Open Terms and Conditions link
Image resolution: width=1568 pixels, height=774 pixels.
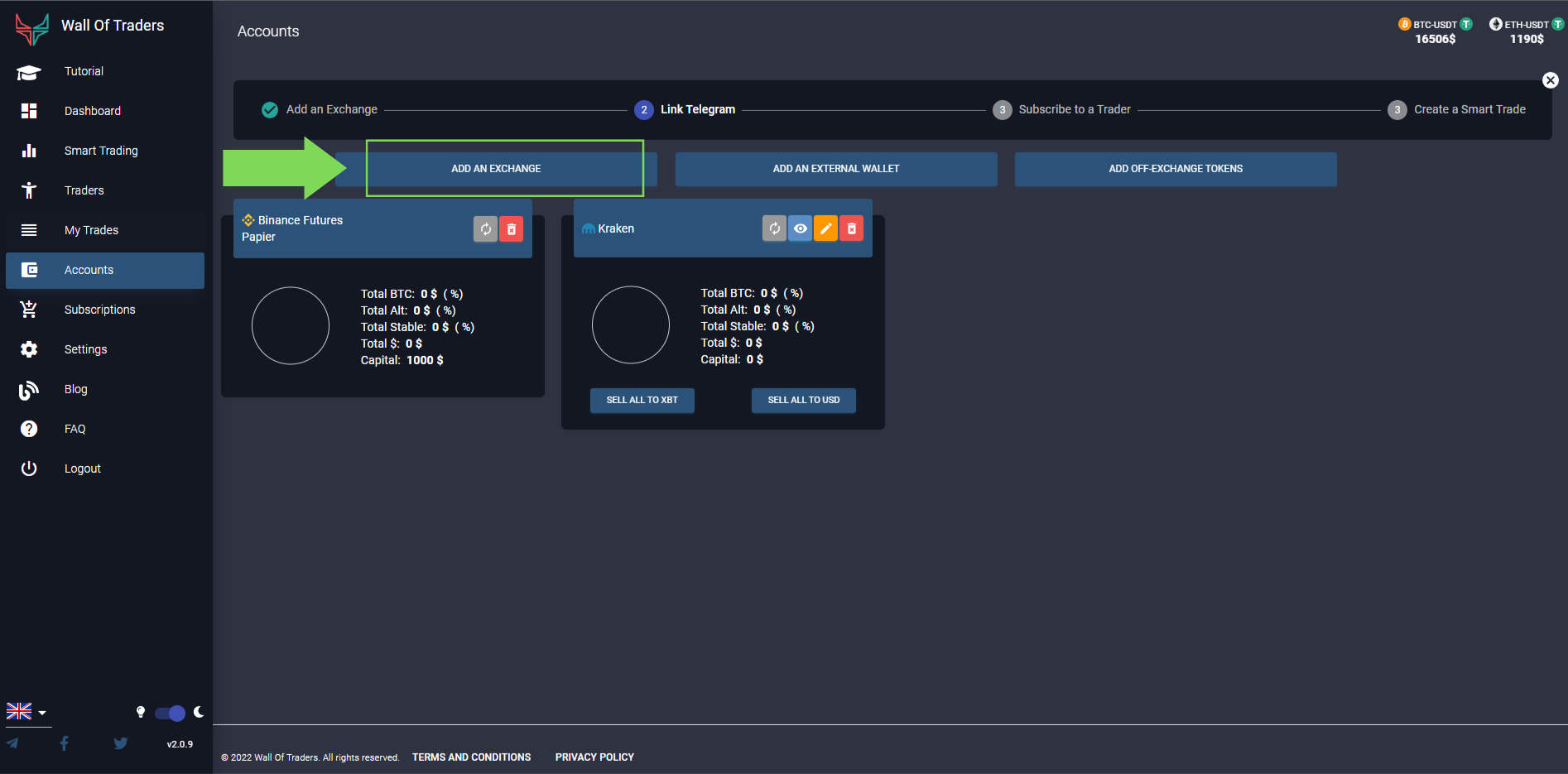pyautogui.click(x=472, y=757)
